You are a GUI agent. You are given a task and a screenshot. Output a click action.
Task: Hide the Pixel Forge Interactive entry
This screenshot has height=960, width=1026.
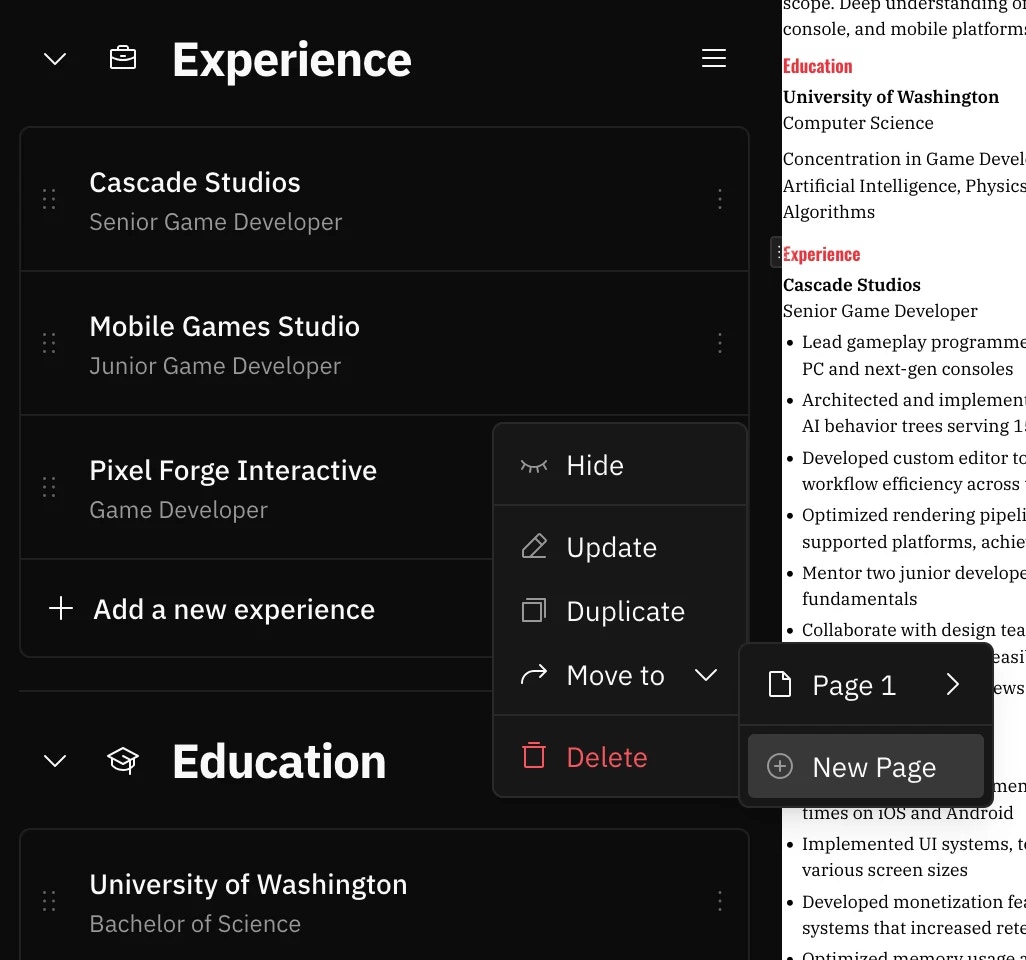coord(595,465)
